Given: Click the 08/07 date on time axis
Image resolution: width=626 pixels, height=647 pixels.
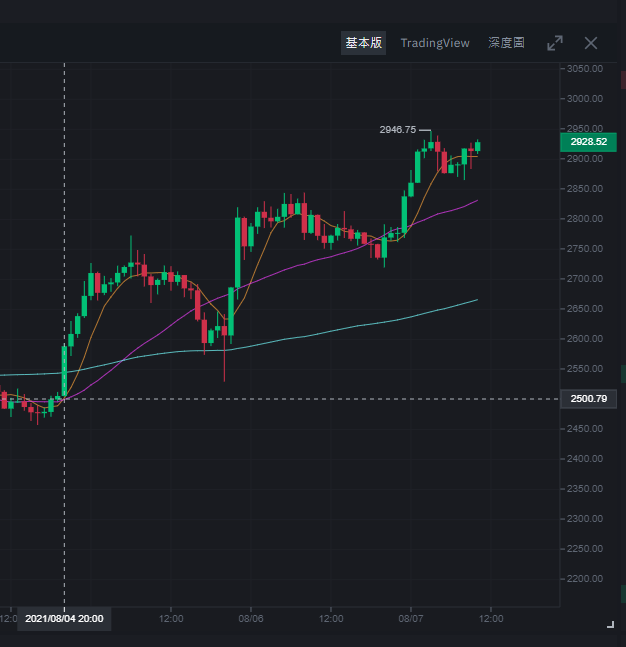Looking at the screenshot, I should tap(411, 619).
